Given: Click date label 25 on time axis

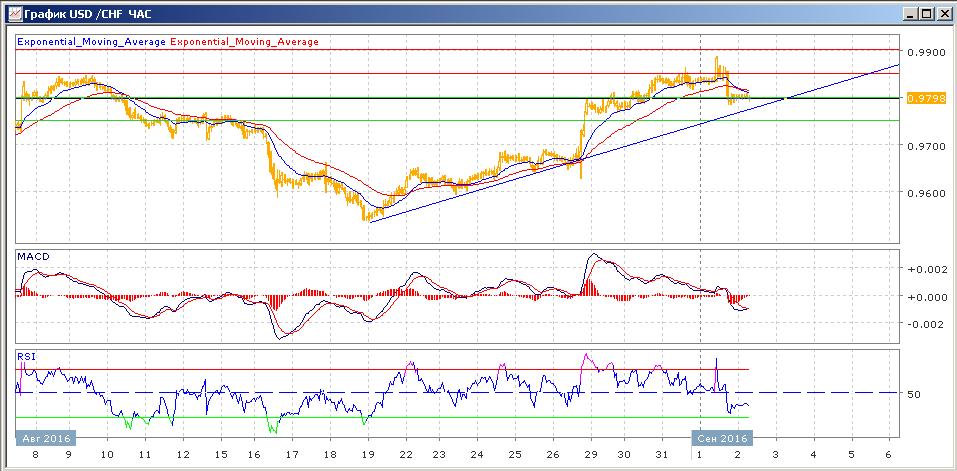Looking at the screenshot, I should pos(515,455).
